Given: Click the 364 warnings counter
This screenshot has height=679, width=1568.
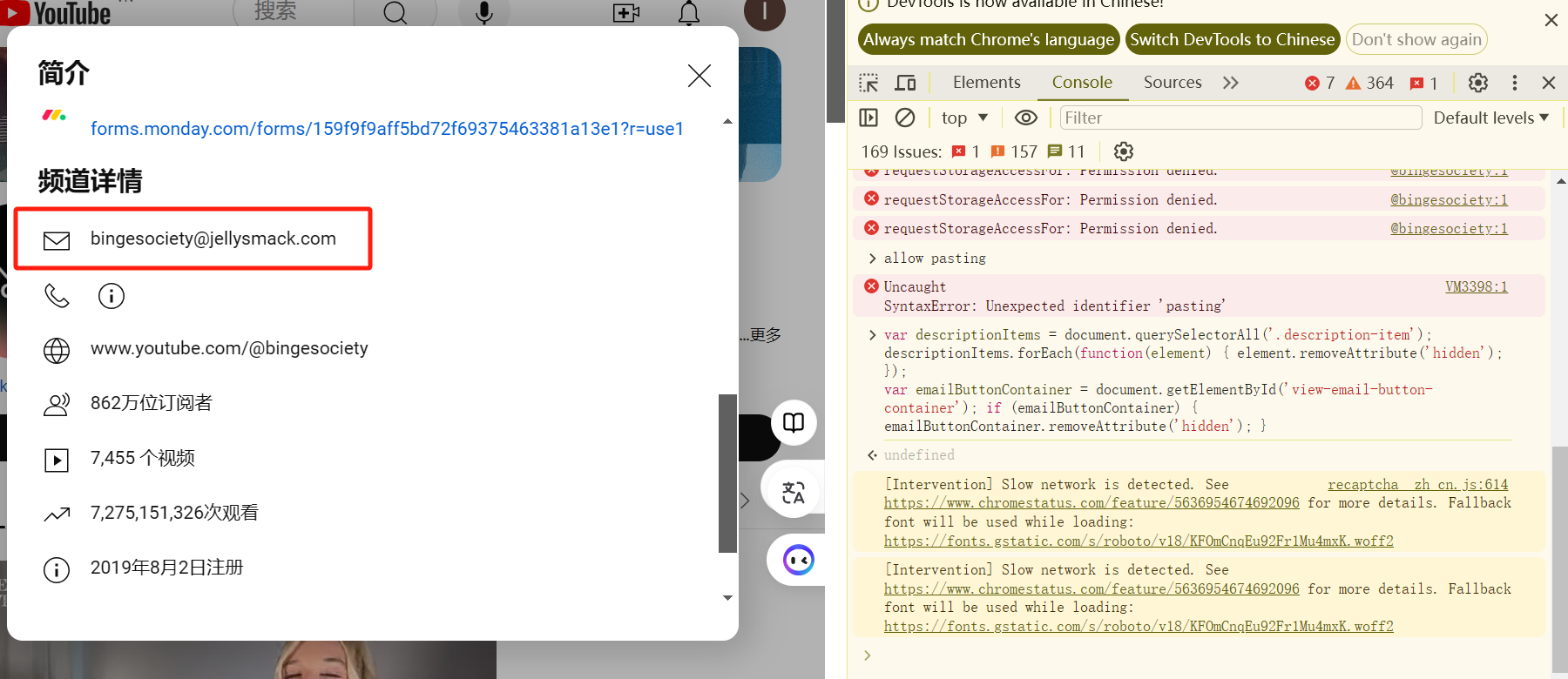Looking at the screenshot, I should coord(1369,83).
